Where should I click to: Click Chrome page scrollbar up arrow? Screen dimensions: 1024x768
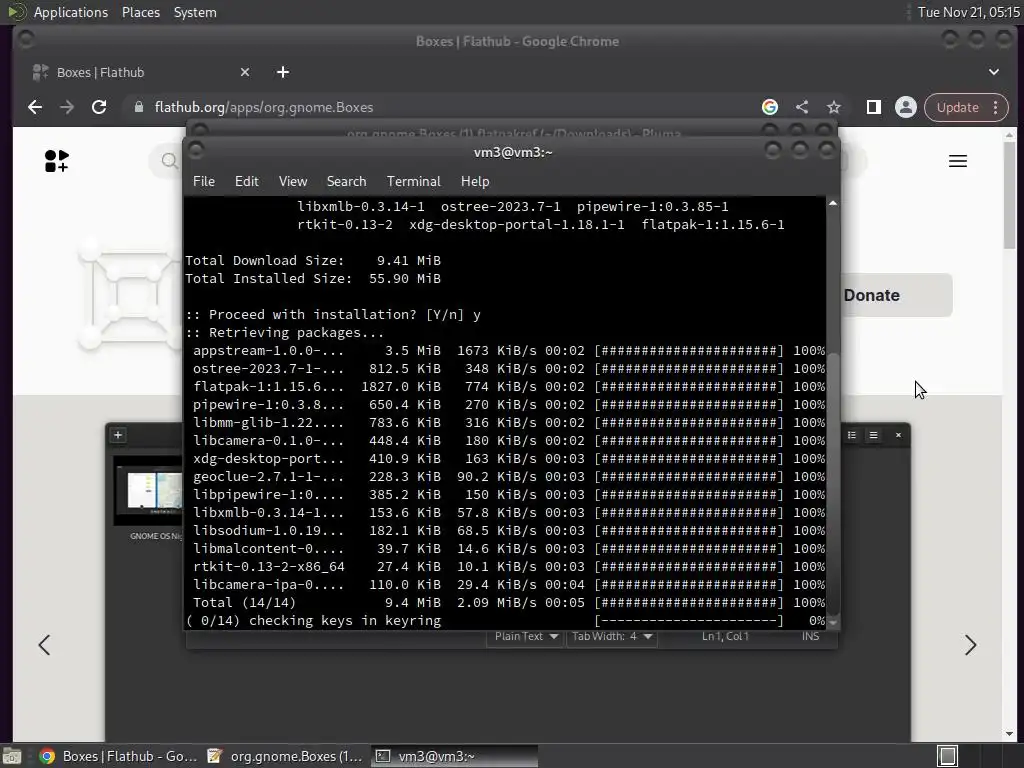[1010, 135]
